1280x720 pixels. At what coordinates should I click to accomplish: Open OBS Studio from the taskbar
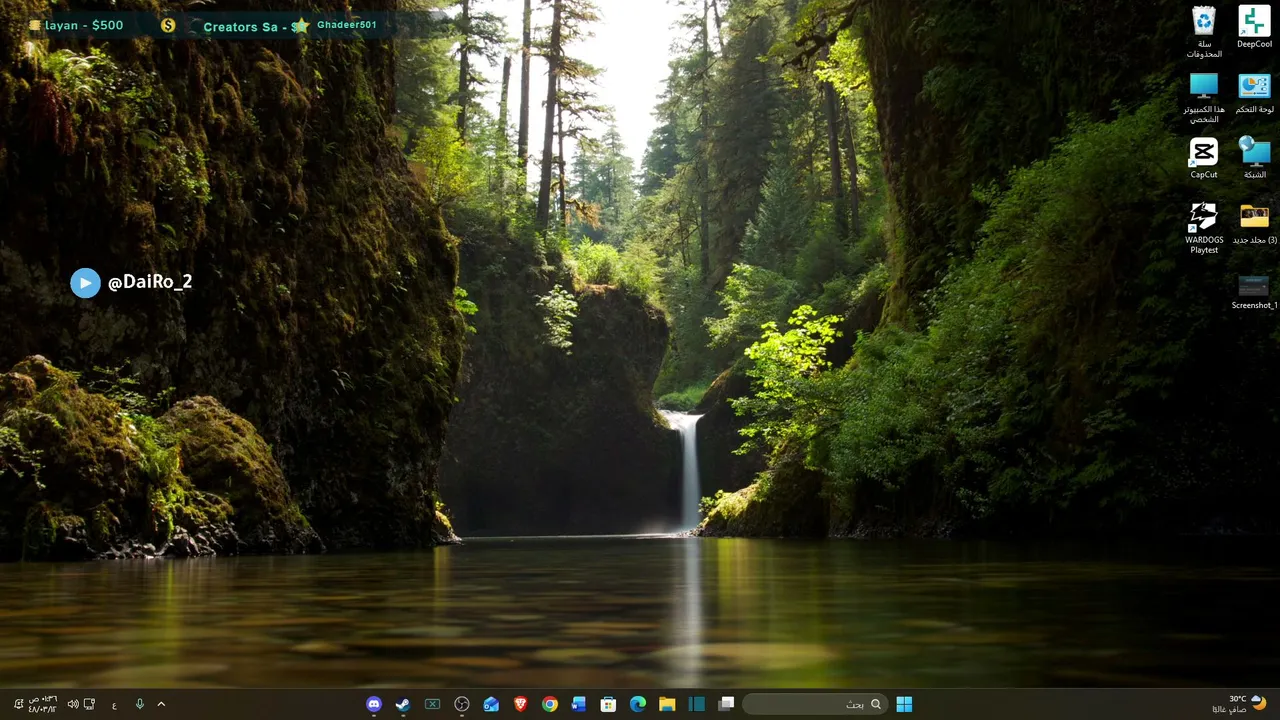462,704
